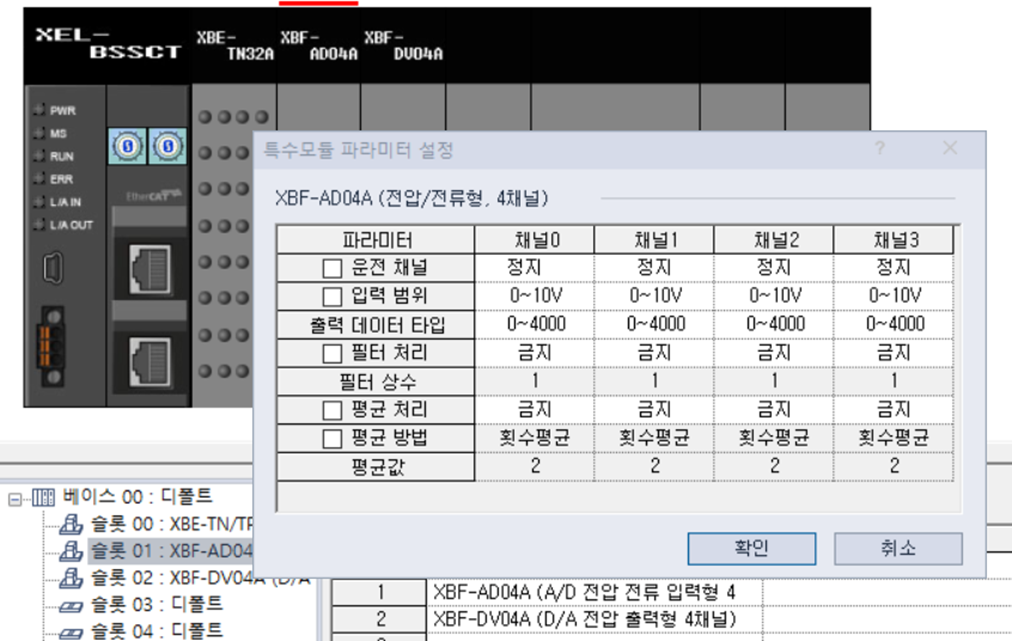This screenshot has height=641, width=1012.
Task: Click the 베이스 00 rack icon
Action: [43, 498]
